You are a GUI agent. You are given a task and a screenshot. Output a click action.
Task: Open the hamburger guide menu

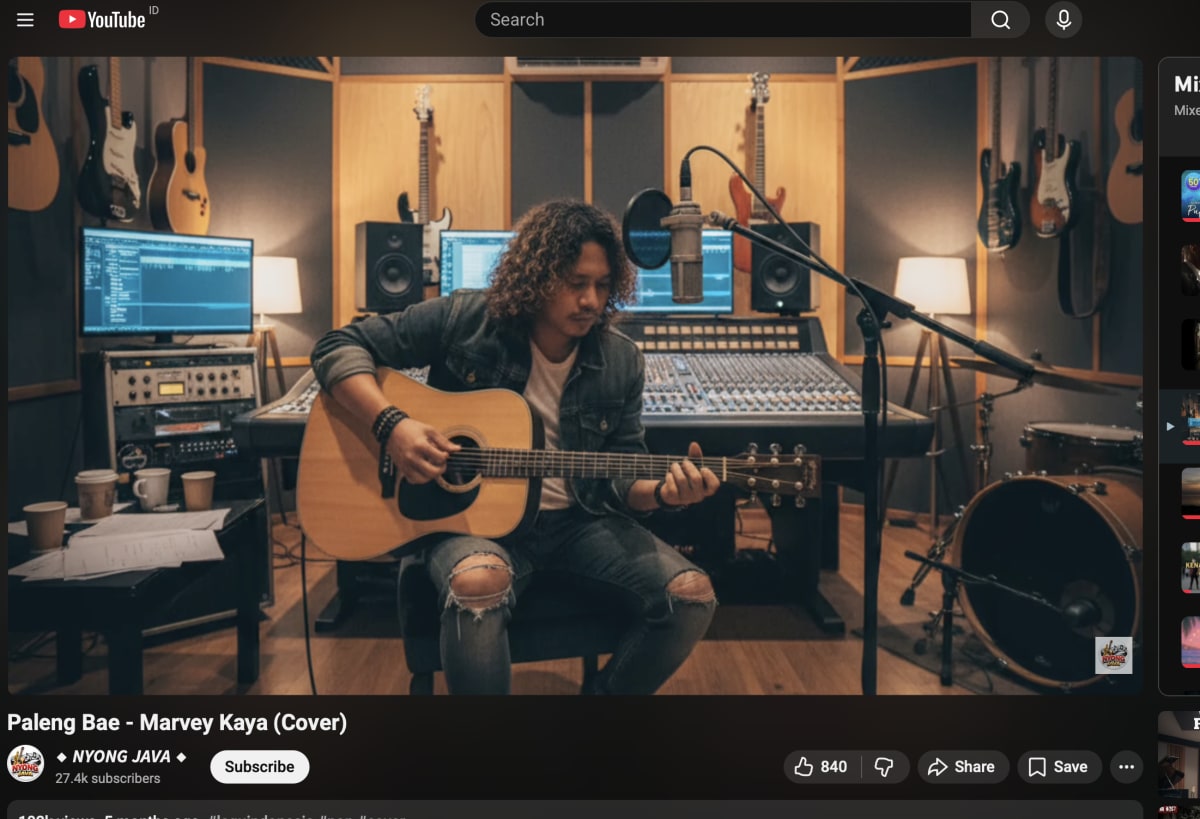(25, 20)
